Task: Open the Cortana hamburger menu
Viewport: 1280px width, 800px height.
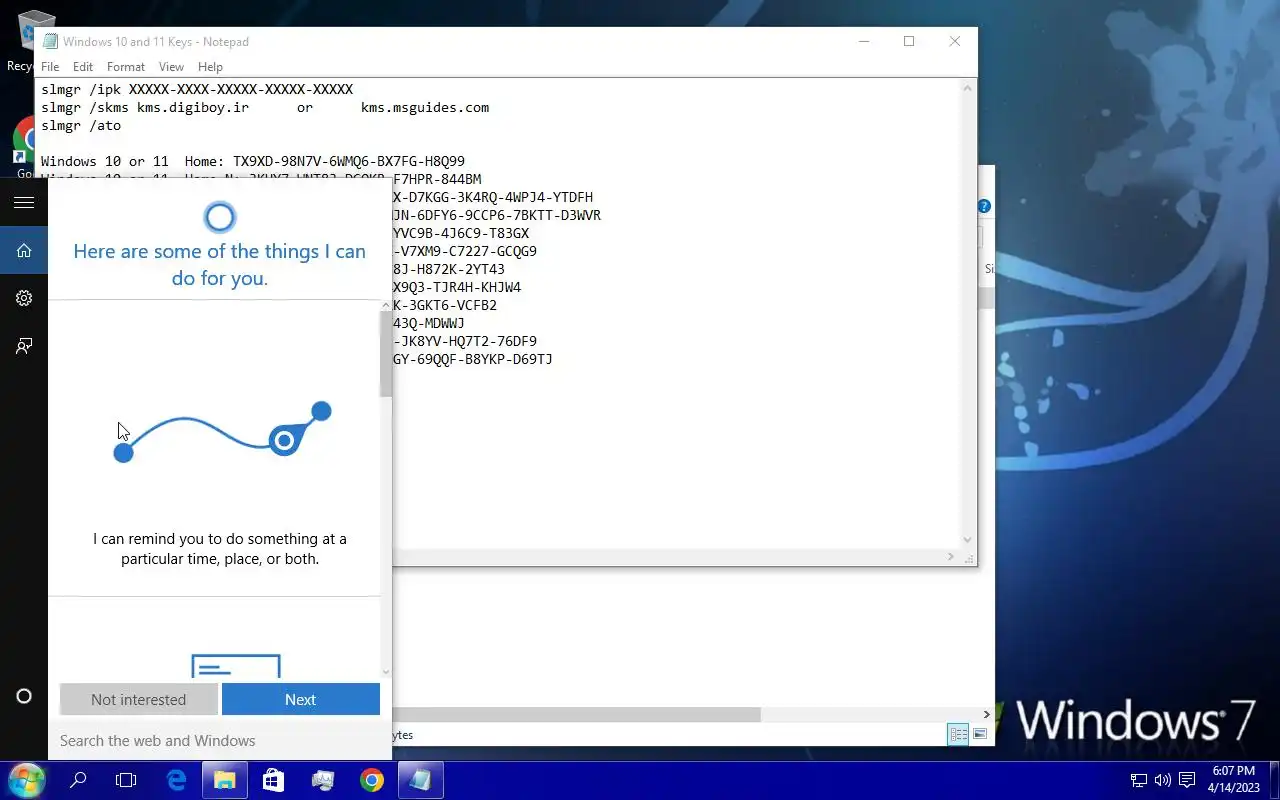Action: tap(24, 202)
